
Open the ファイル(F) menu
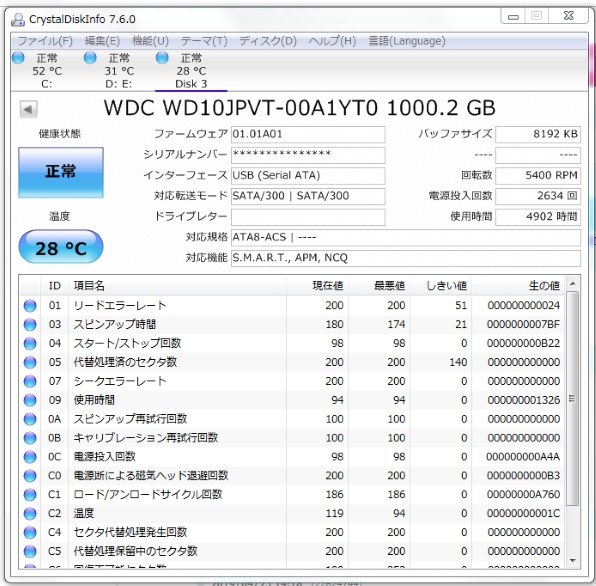click(x=45, y=41)
